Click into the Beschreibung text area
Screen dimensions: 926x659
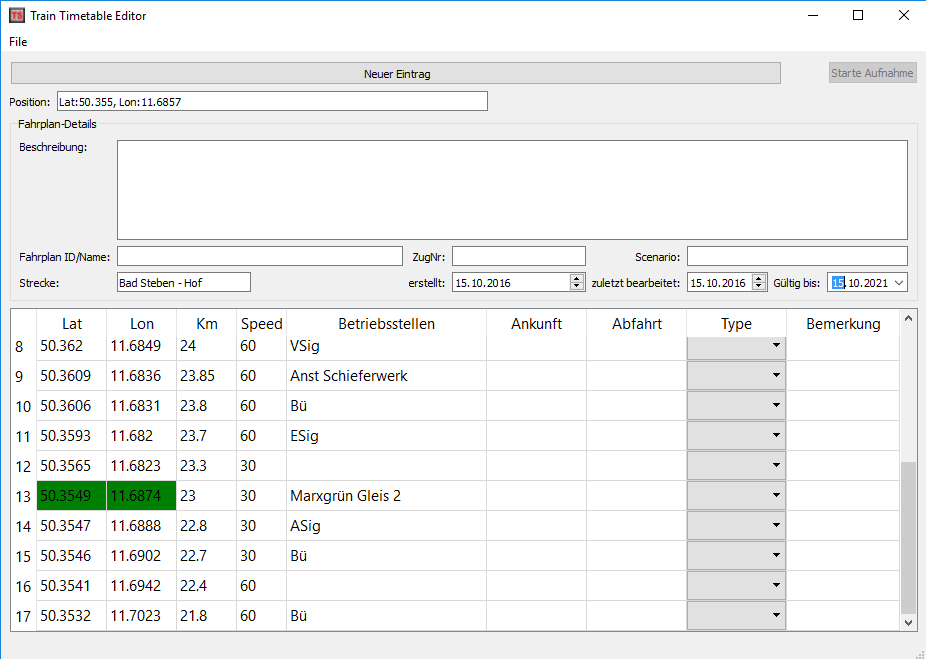[x=512, y=190]
